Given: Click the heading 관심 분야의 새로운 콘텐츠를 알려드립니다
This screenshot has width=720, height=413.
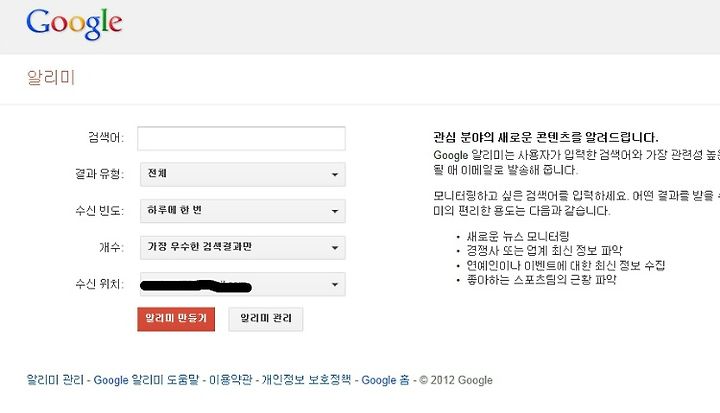Looking at the screenshot, I should click(x=546, y=137).
